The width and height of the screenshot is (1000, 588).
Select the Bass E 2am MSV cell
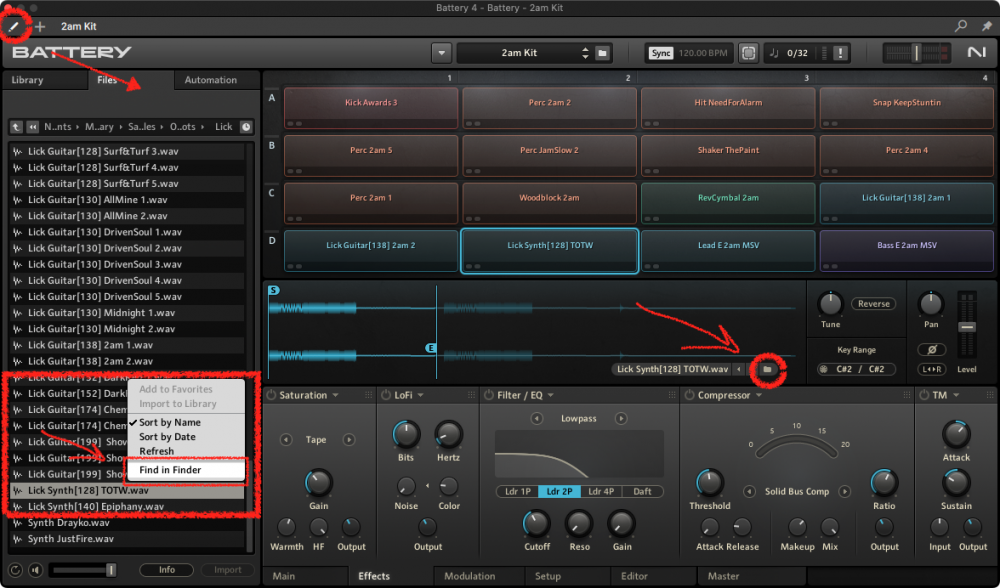(906, 251)
